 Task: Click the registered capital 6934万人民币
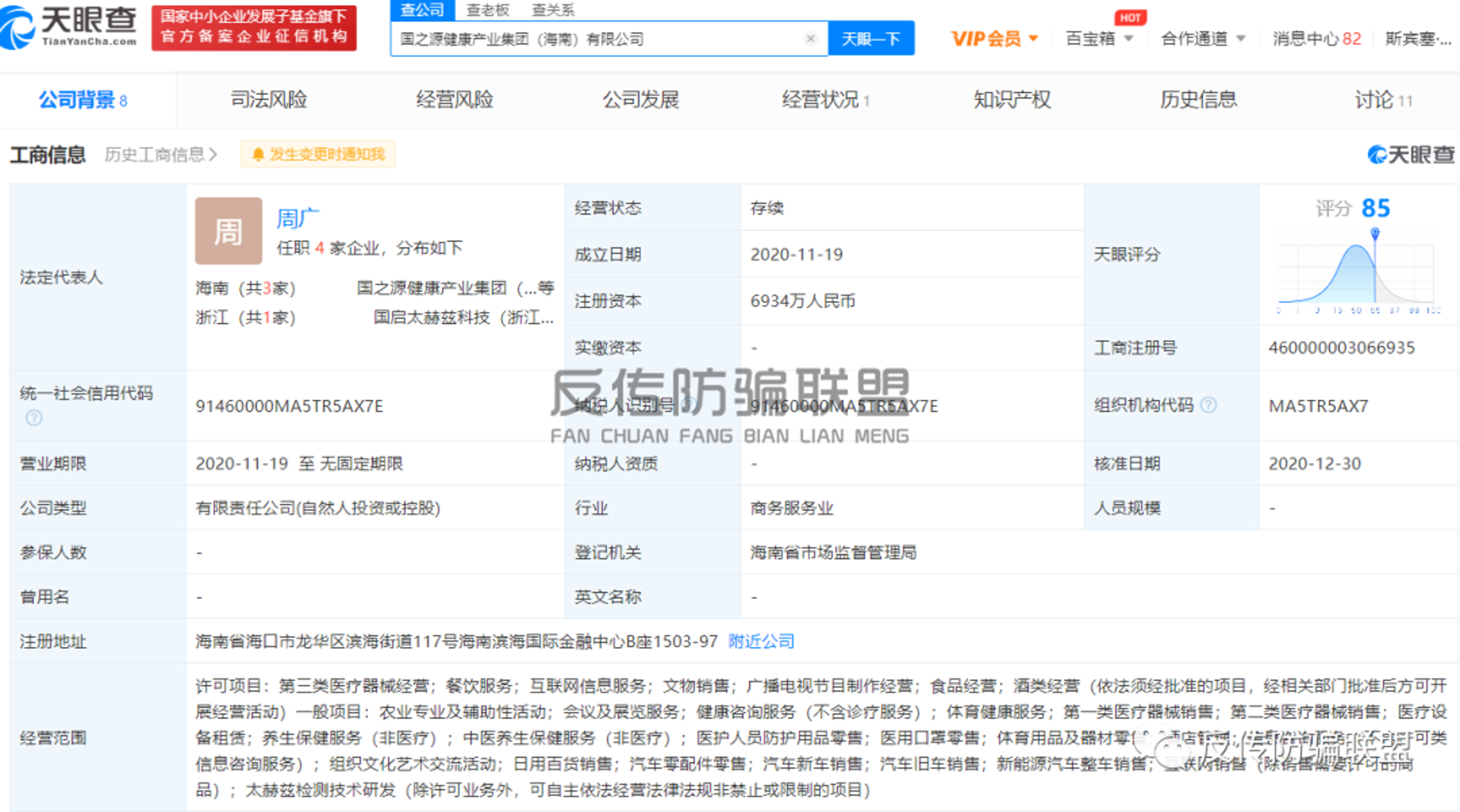pyautogui.click(x=802, y=301)
